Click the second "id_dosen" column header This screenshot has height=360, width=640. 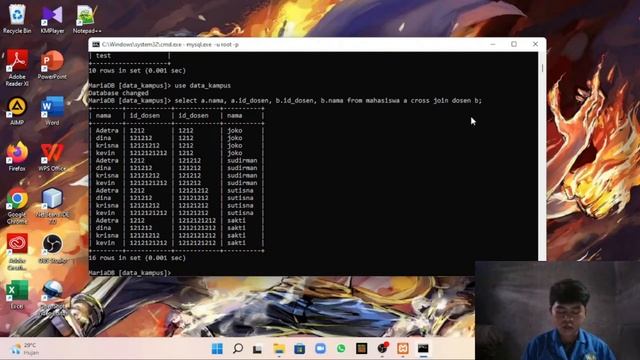[x=193, y=116]
